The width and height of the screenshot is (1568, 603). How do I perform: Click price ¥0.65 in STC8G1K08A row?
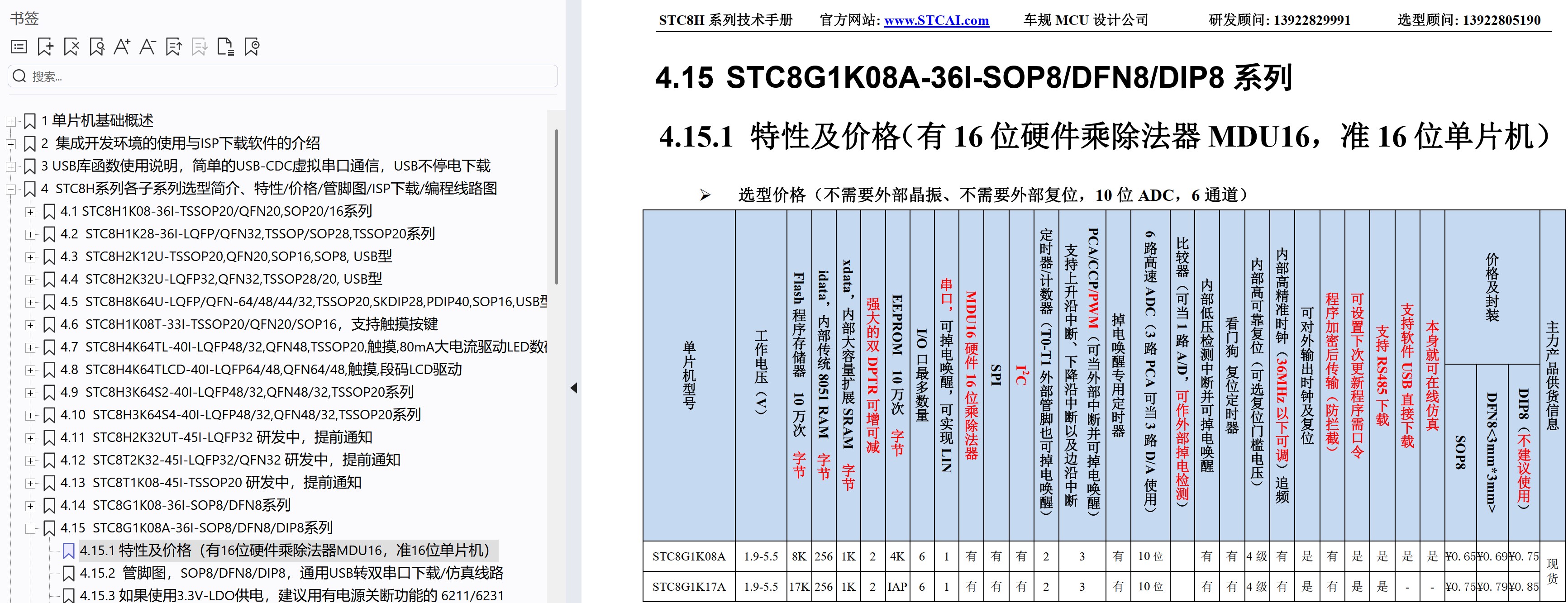pyautogui.click(x=1460, y=557)
